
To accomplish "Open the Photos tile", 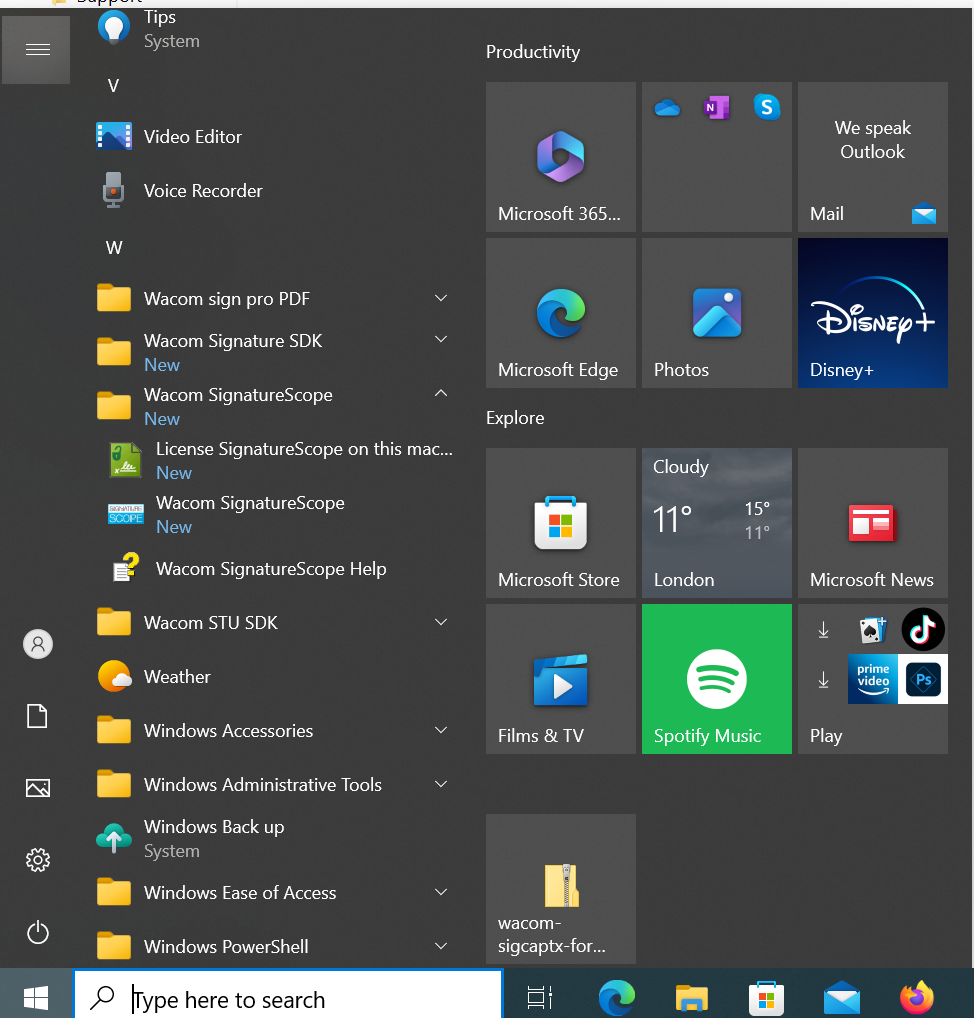I will pyautogui.click(x=717, y=313).
